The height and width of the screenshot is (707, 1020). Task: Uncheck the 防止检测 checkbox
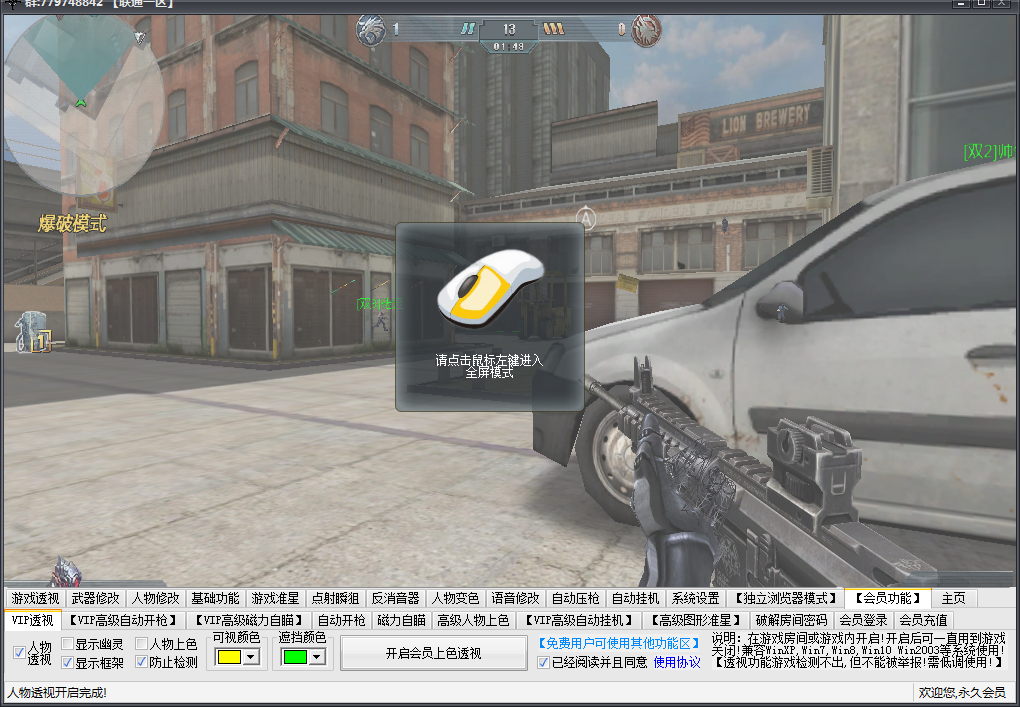coord(141,662)
